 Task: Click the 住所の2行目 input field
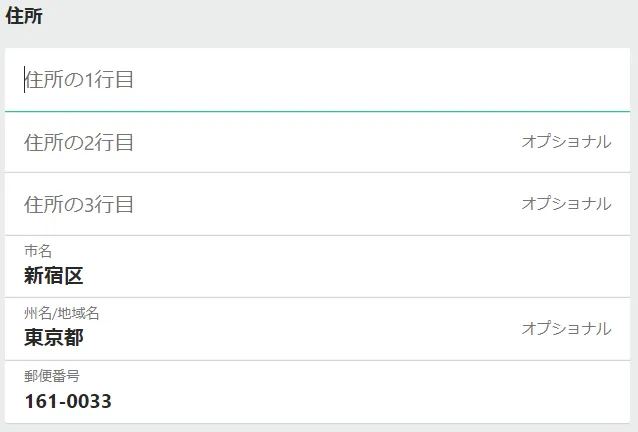(260, 142)
